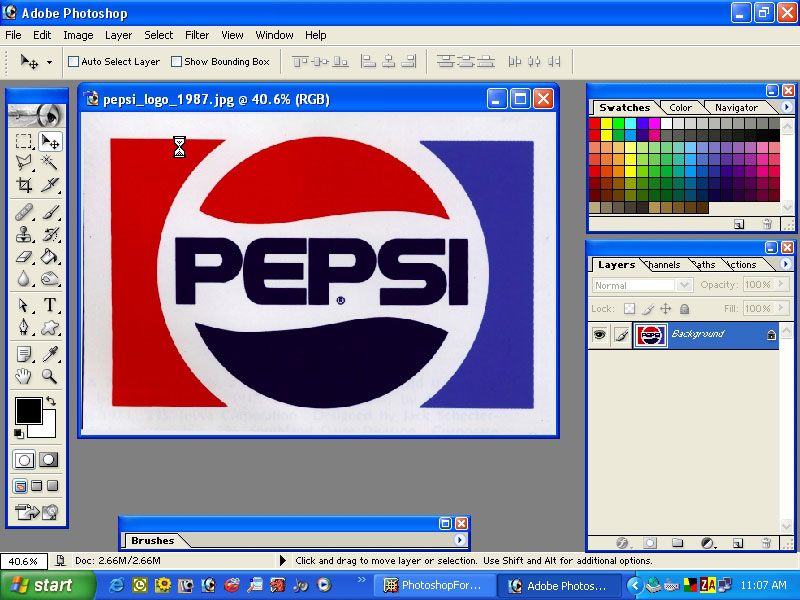This screenshot has height=600, width=800.
Task: Enable Show Bounding Box checkbox
Action: pos(176,62)
